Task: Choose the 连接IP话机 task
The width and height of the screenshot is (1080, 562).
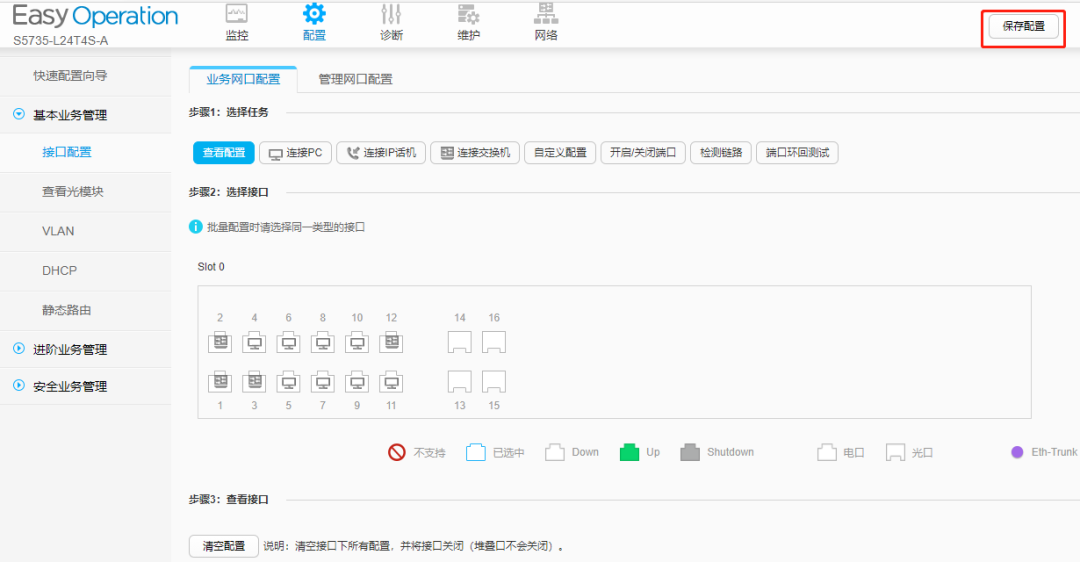Action: pos(381,152)
